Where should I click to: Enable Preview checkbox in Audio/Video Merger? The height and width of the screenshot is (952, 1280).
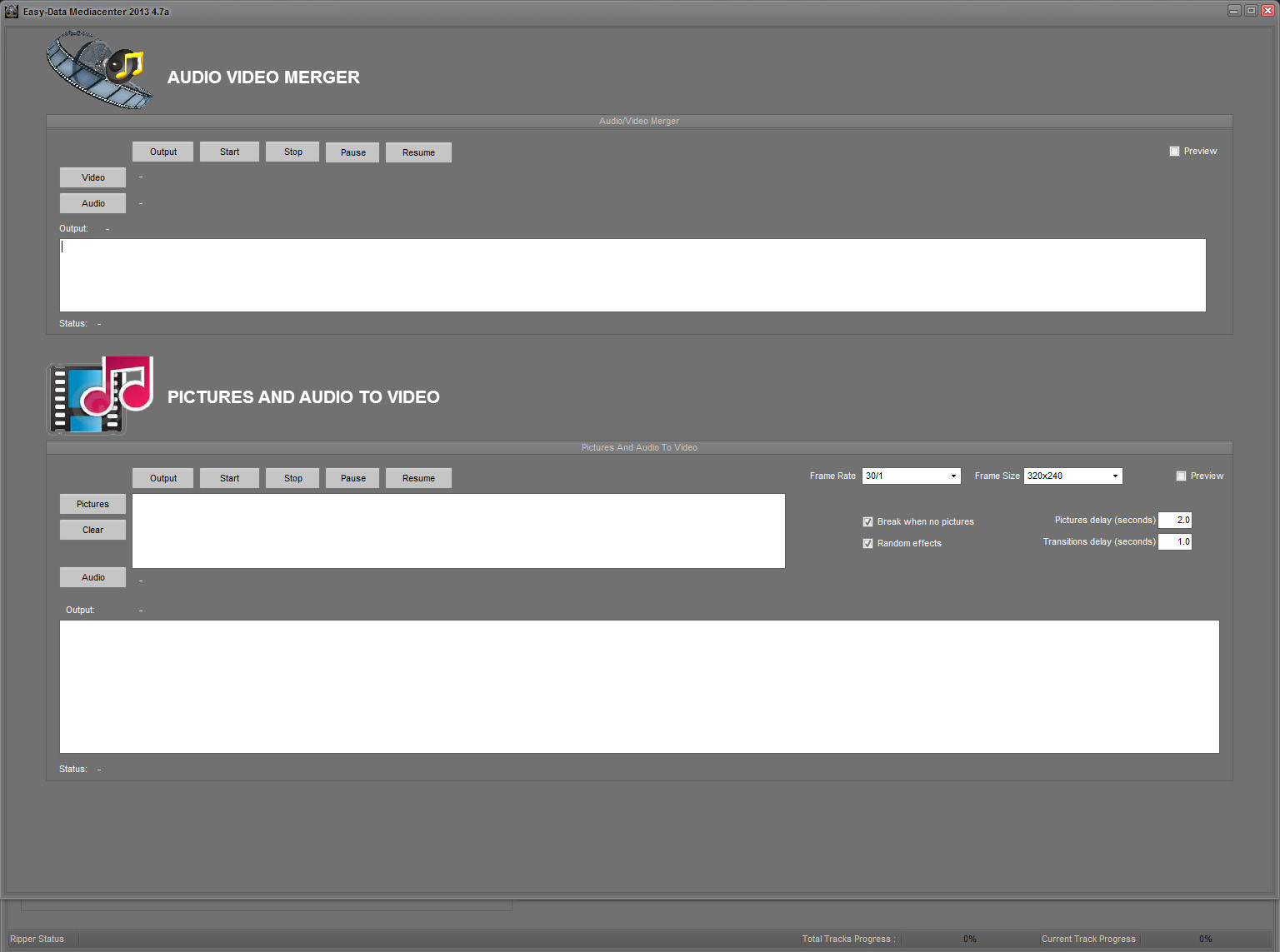[1174, 152]
